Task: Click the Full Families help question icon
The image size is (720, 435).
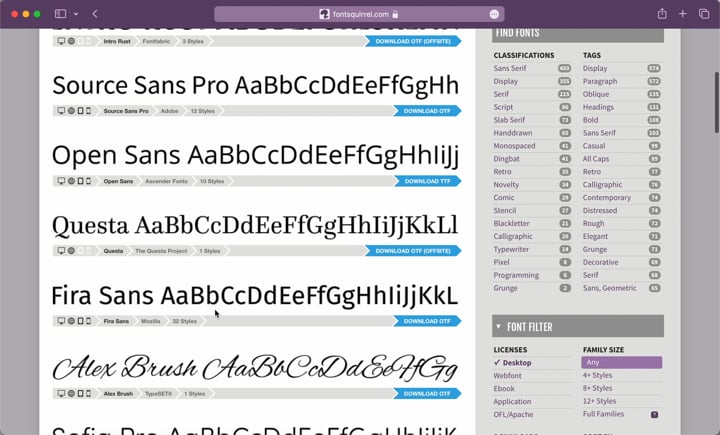Action: [654, 414]
